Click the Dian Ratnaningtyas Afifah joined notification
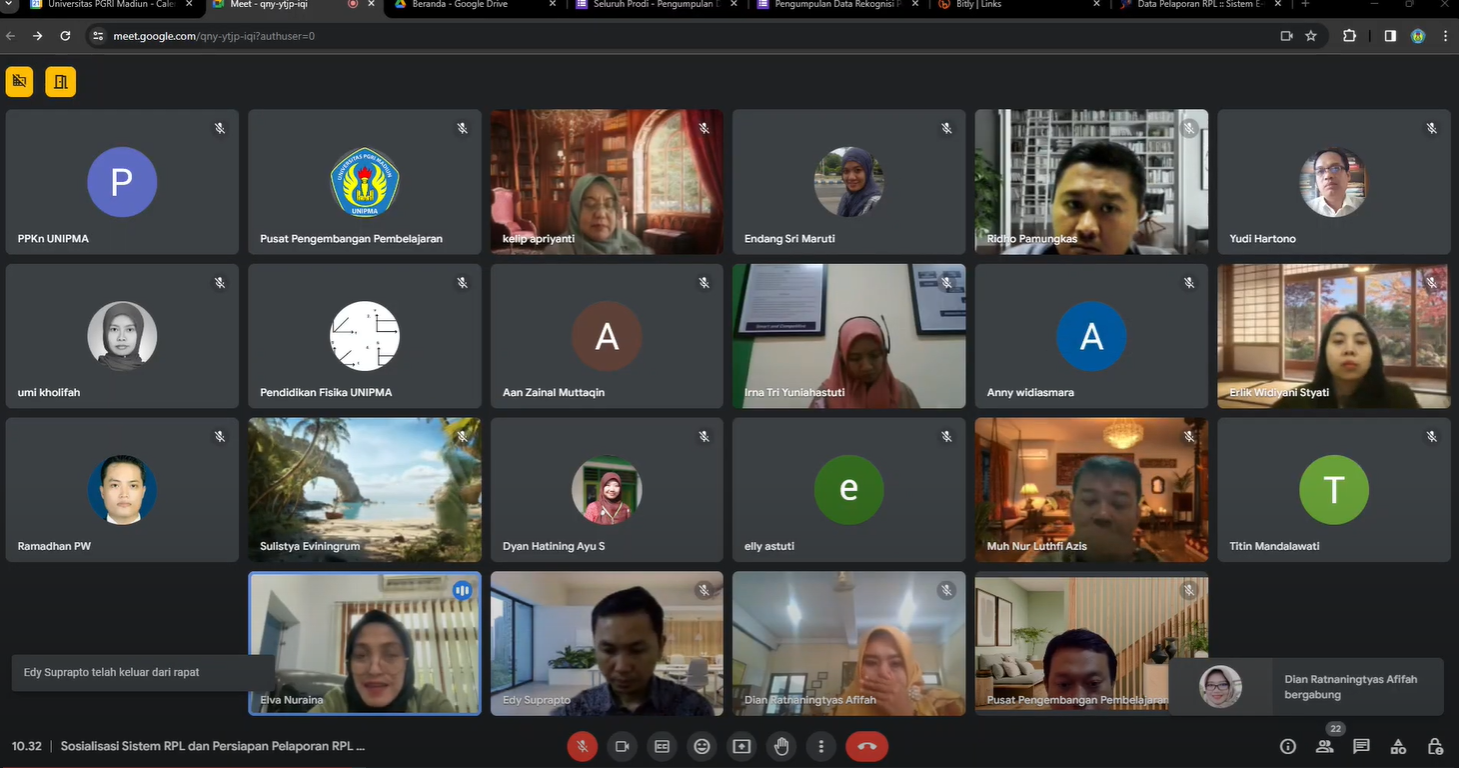The width and height of the screenshot is (1459, 768). pos(1305,686)
